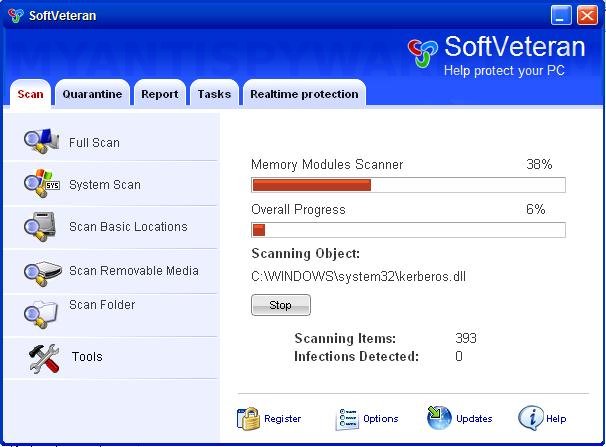Screen dimensions: 606x447
Task: Open the Options link text
Action: pos(381,419)
